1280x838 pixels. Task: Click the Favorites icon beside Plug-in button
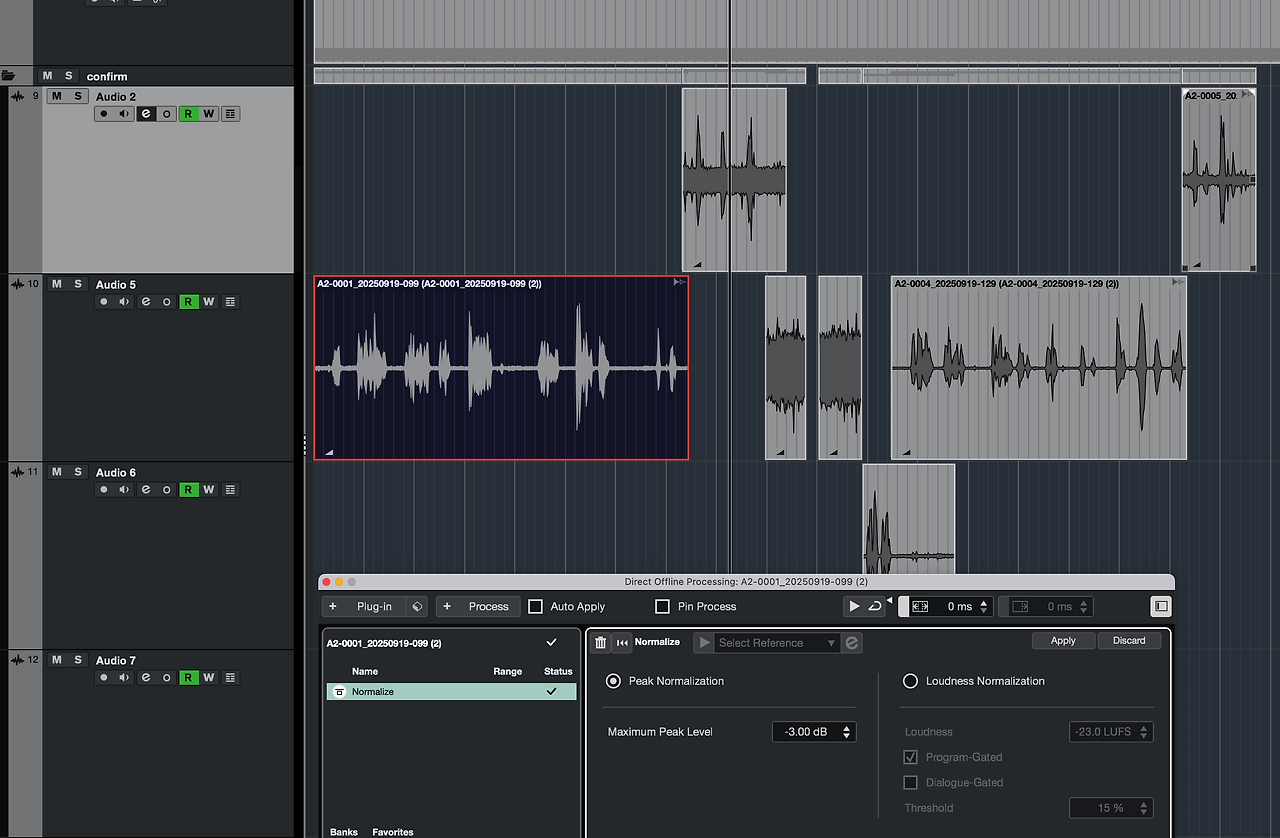coord(417,606)
